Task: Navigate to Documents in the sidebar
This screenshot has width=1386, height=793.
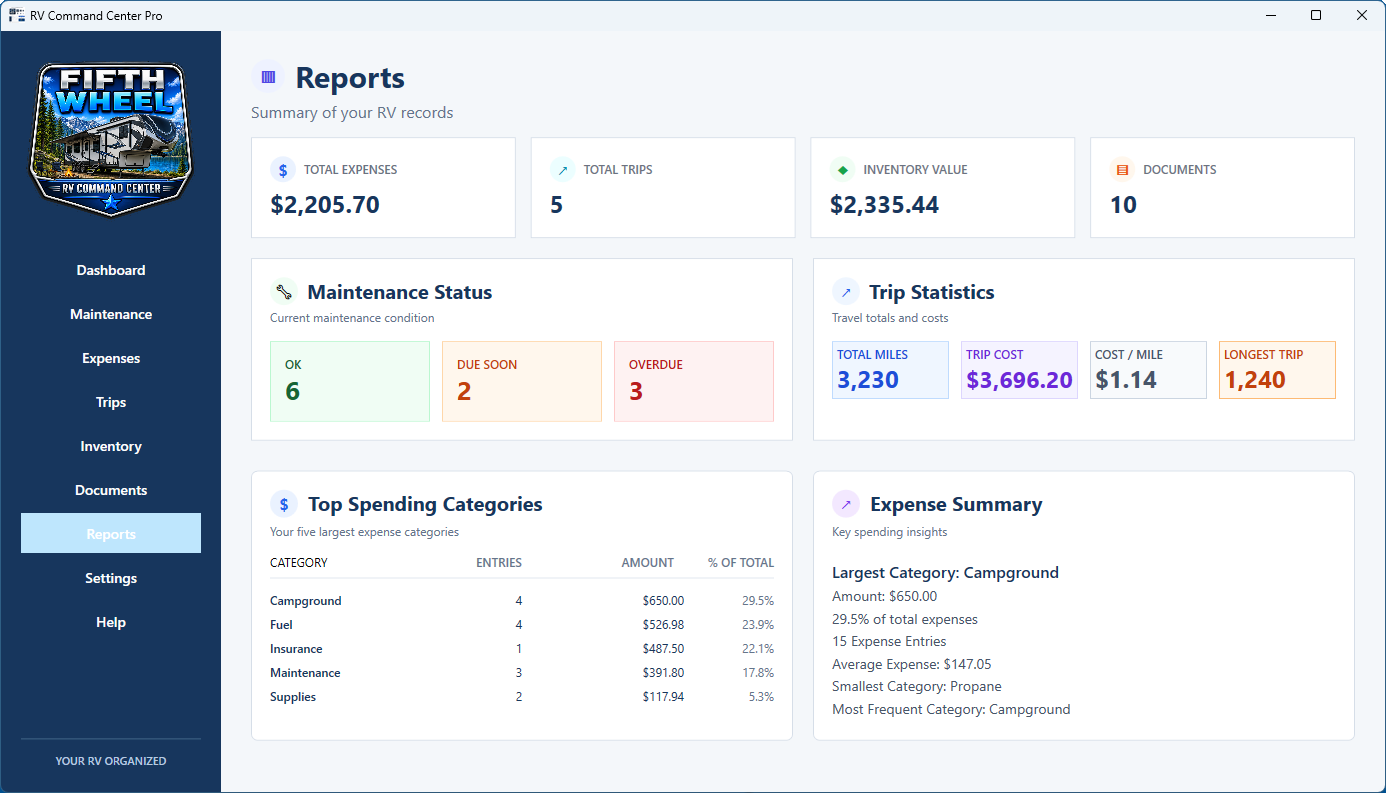Action: point(111,490)
